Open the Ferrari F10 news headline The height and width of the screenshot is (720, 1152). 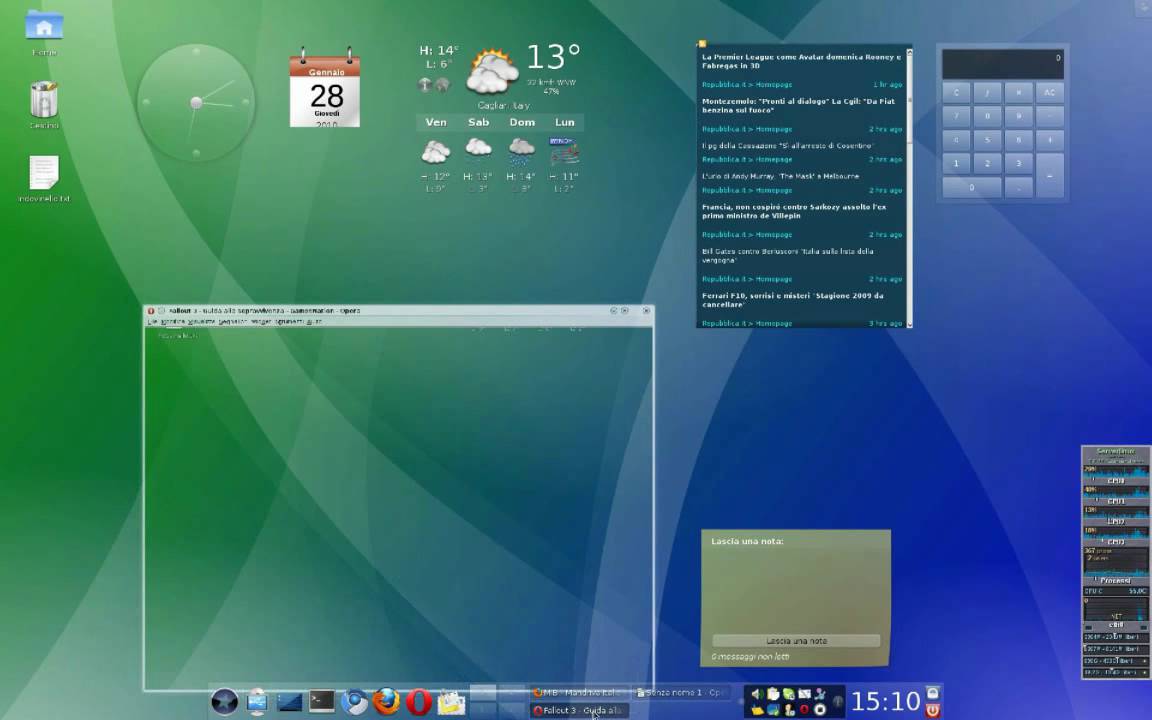[x=793, y=300]
